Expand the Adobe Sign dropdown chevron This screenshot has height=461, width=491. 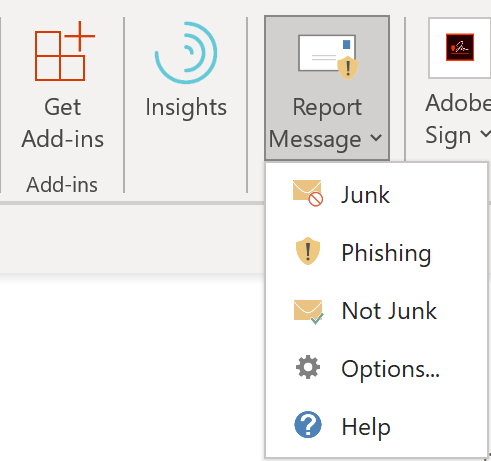coord(485,134)
